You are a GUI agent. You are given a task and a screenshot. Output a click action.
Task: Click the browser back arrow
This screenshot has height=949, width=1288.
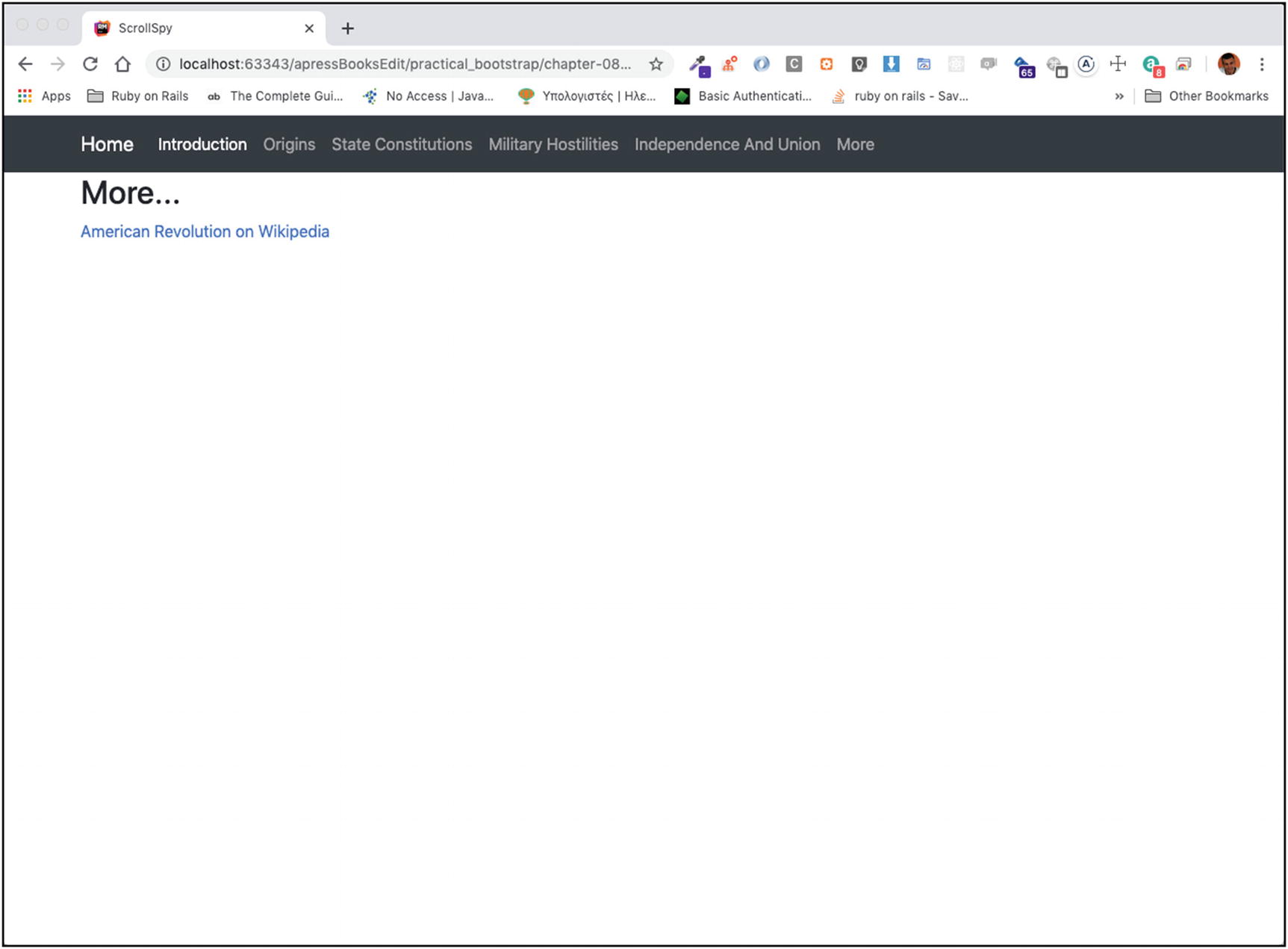pos(25,64)
